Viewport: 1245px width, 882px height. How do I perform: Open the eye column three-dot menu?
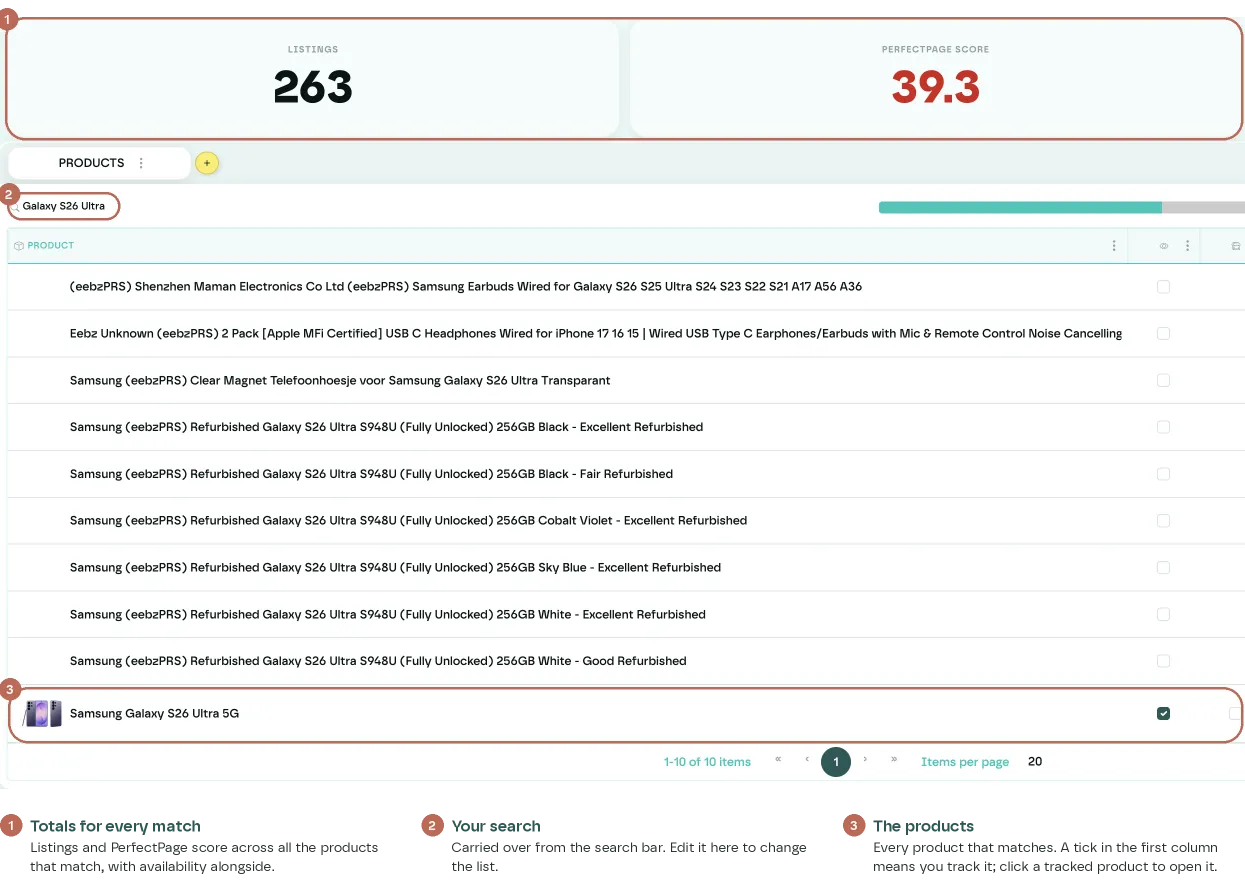coord(1187,246)
